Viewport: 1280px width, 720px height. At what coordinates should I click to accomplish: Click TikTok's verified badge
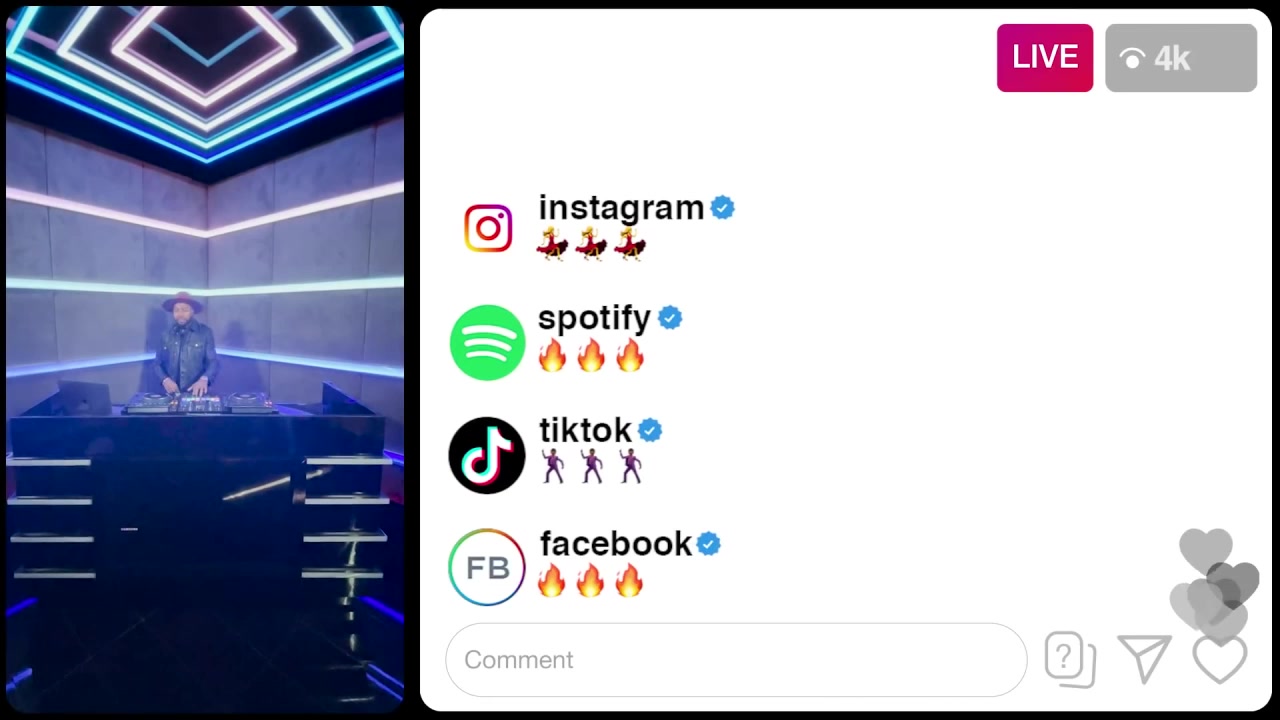click(x=650, y=431)
